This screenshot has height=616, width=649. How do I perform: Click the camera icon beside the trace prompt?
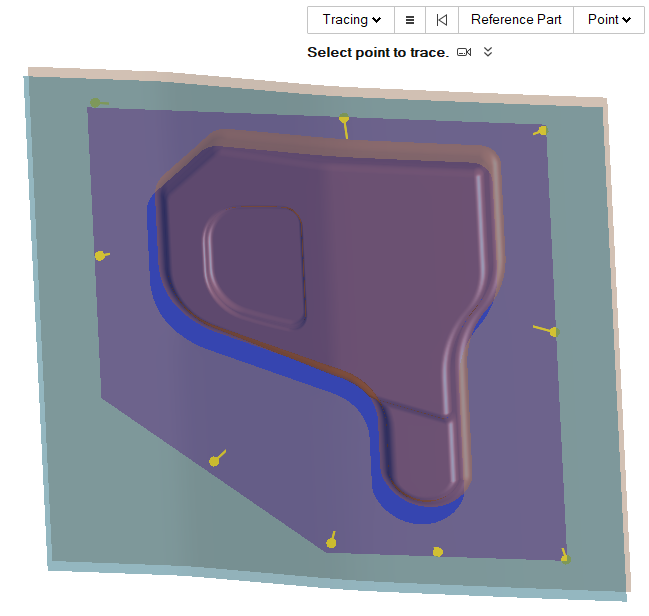pyautogui.click(x=464, y=52)
